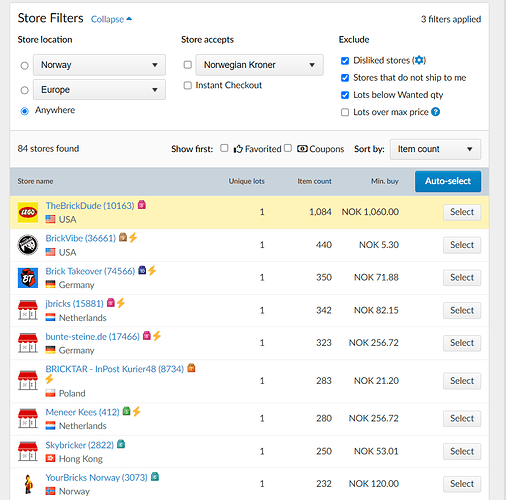Image resolution: width=506 pixels, height=500 pixels.
Task: Collapse the Store Filters section
Action: (111, 19)
